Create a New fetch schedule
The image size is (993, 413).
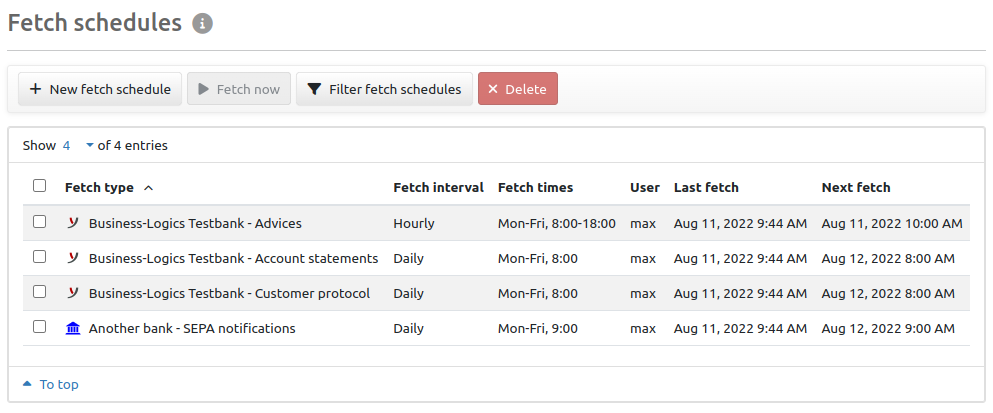click(x=100, y=89)
